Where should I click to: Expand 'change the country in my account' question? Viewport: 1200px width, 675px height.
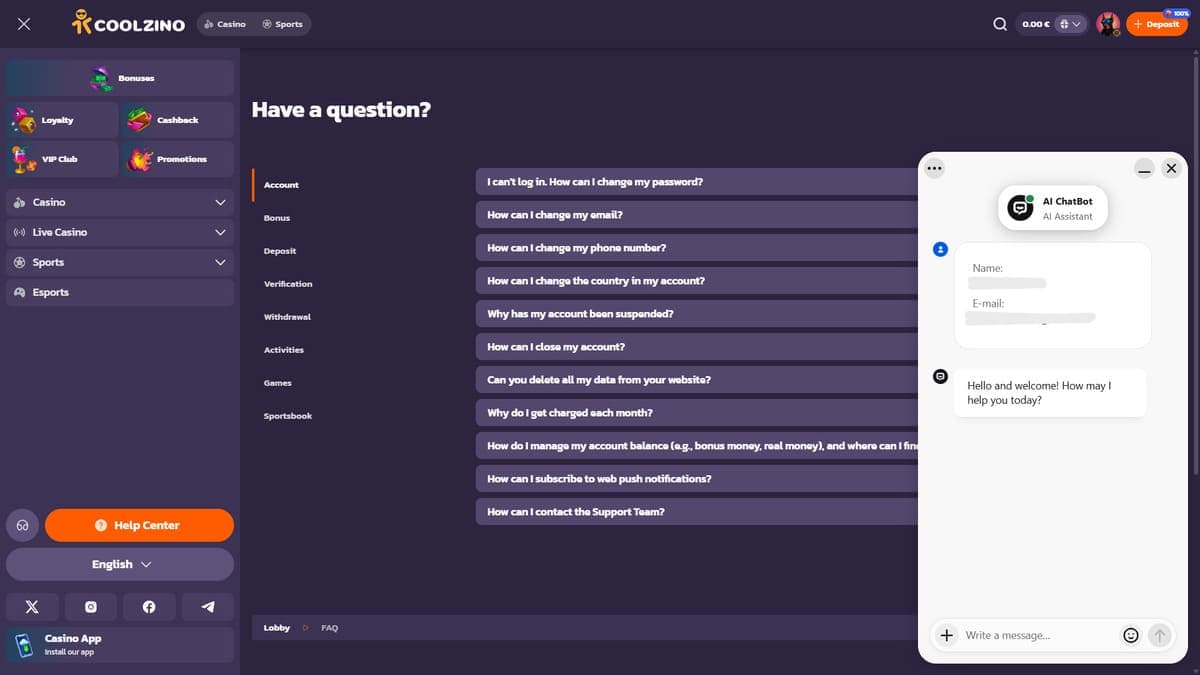(697, 281)
